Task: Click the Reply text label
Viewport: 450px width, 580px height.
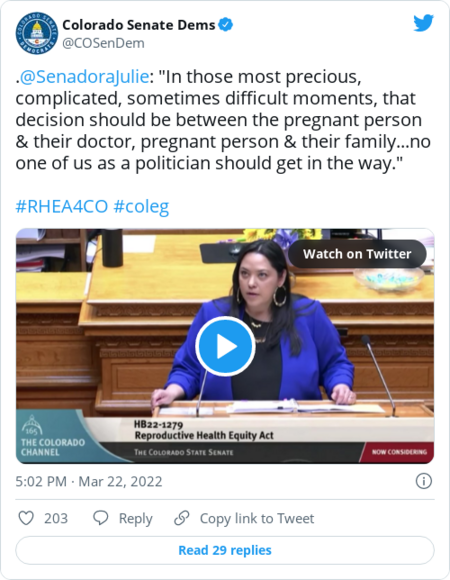Action: pos(135,519)
